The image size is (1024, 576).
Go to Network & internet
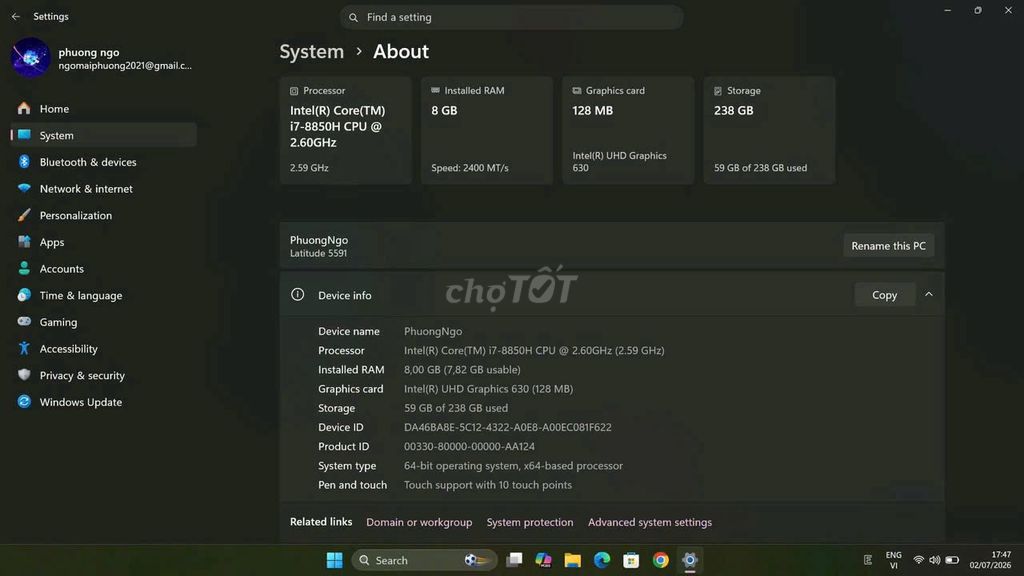[103, 189]
